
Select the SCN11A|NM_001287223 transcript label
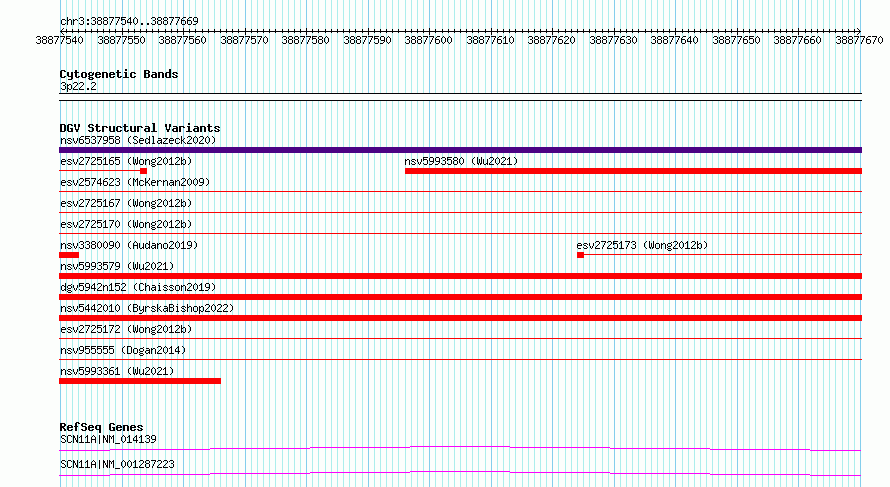point(117,464)
